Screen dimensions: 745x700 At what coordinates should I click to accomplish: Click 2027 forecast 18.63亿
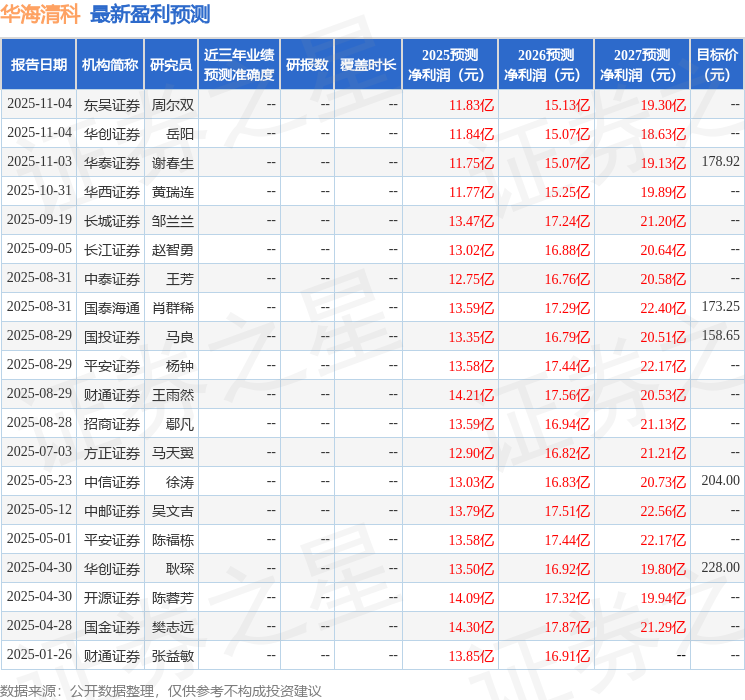(x=663, y=134)
